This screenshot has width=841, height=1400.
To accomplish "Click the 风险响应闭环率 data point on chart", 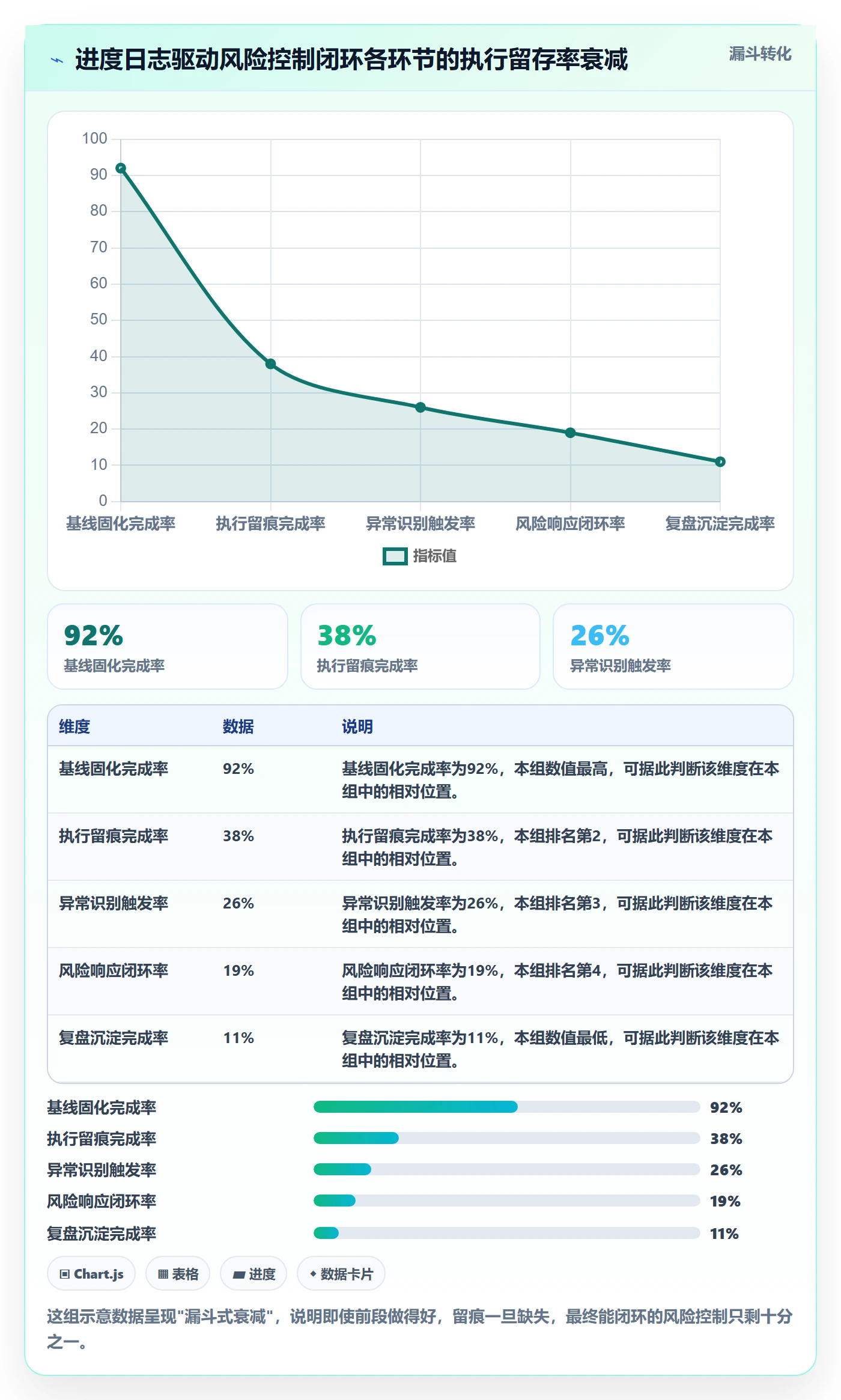I will 571,433.
